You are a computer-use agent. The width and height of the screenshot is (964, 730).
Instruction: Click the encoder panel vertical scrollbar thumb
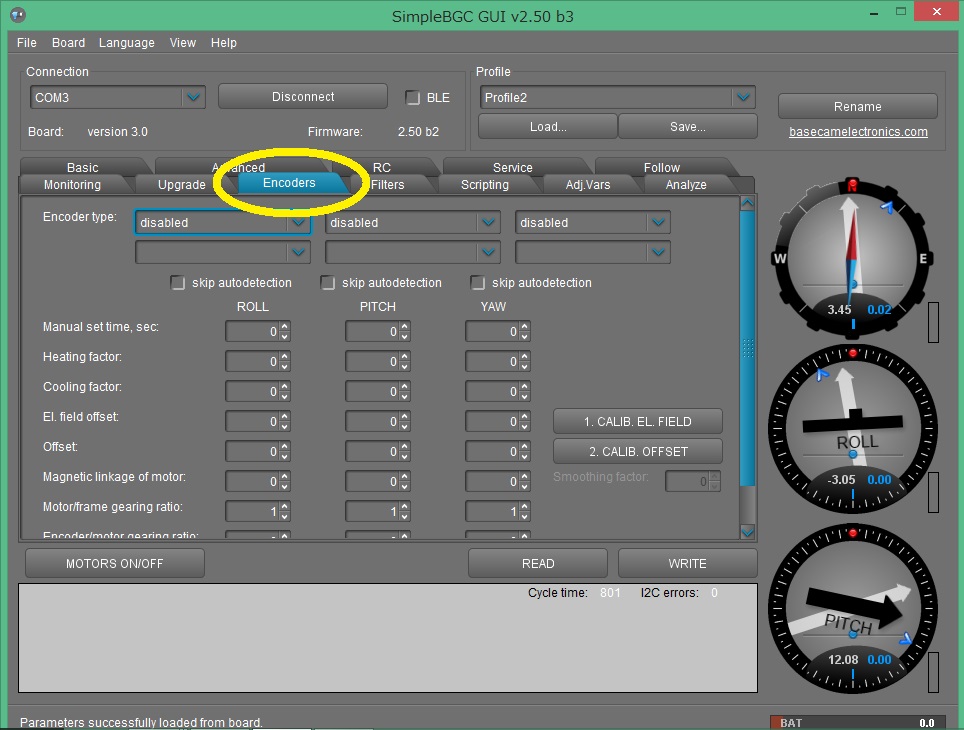tap(748, 348)
